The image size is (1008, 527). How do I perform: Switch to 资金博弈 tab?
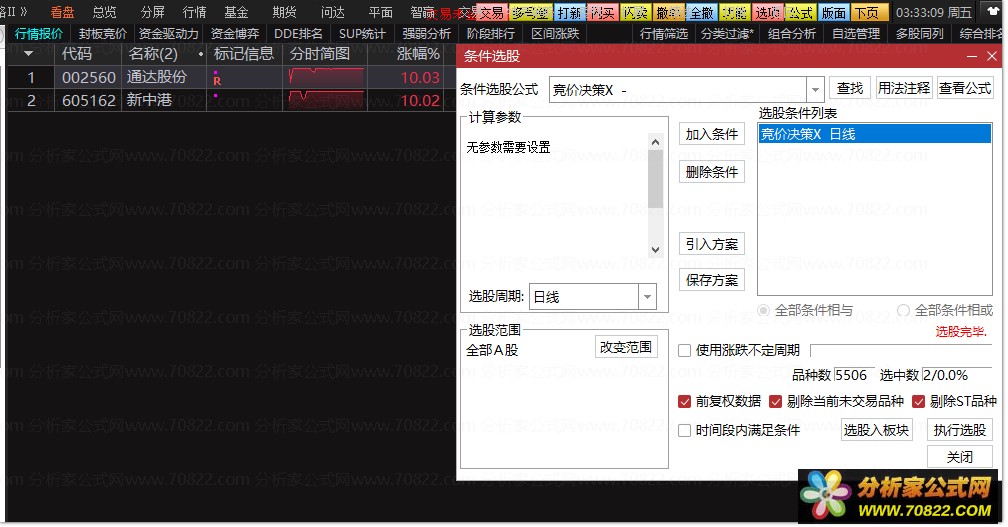tap(235, 33)
